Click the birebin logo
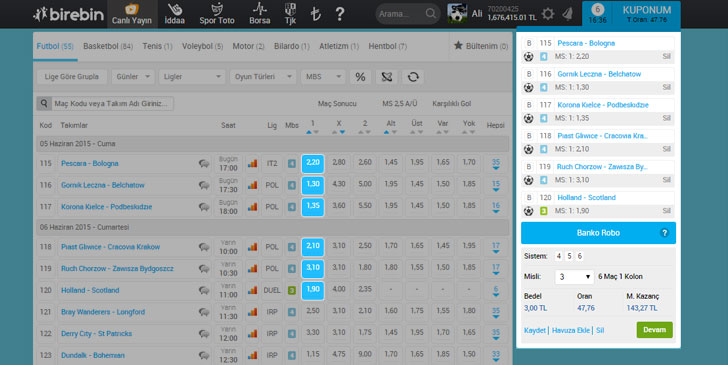Screen dimensions: 728x365 68,14
